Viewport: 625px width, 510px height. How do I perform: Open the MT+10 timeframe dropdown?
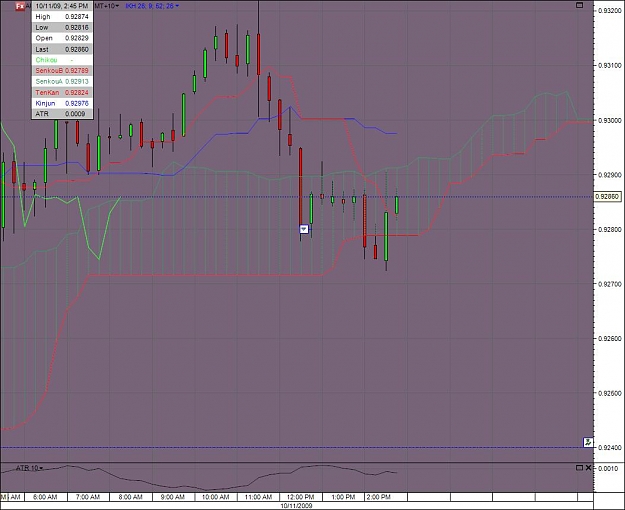click(106, 6)
